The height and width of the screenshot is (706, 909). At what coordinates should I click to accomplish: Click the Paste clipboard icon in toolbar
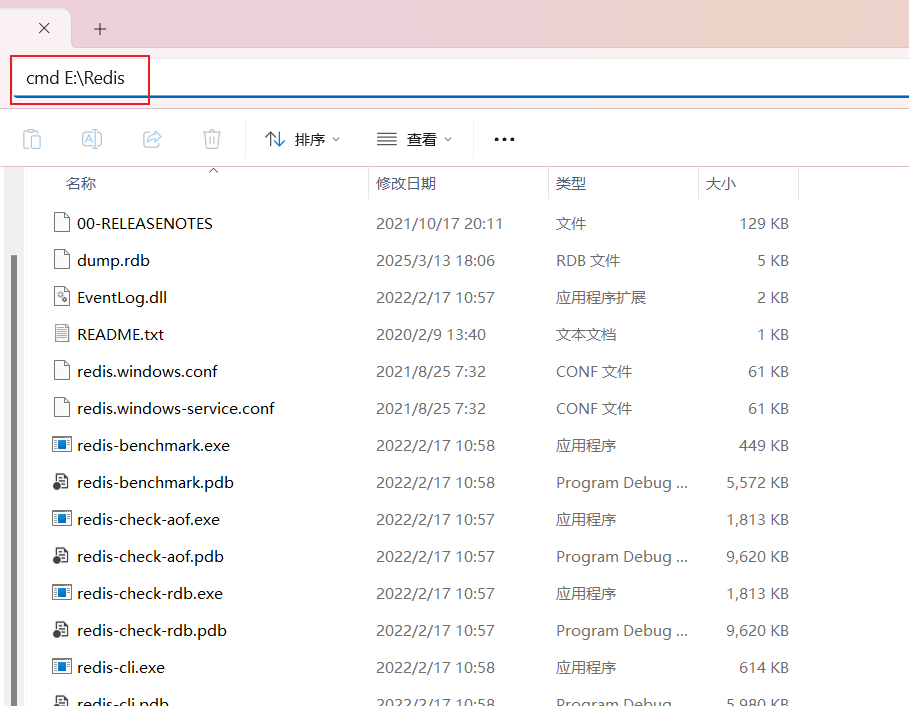pos(32,140)
